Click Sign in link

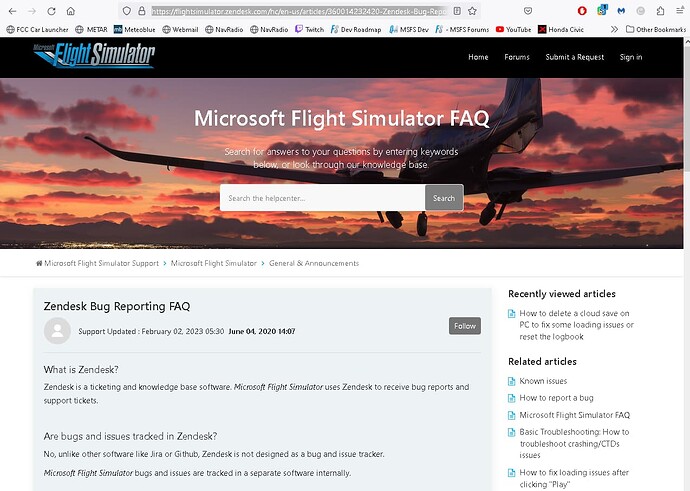point(631,57)
